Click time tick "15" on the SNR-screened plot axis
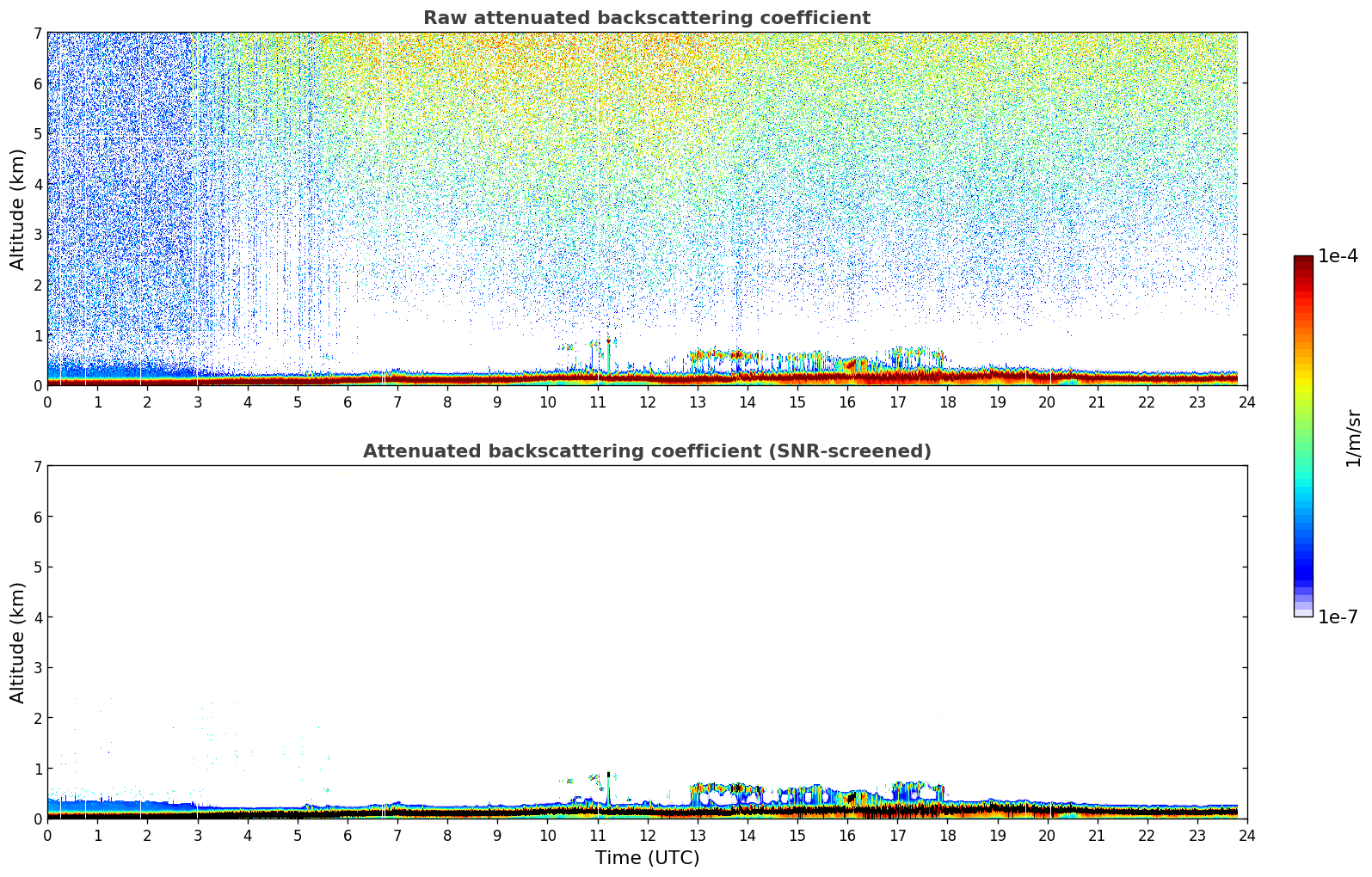Image resolution: width=1372 pixels, height=877 pixels. point(797,835)
